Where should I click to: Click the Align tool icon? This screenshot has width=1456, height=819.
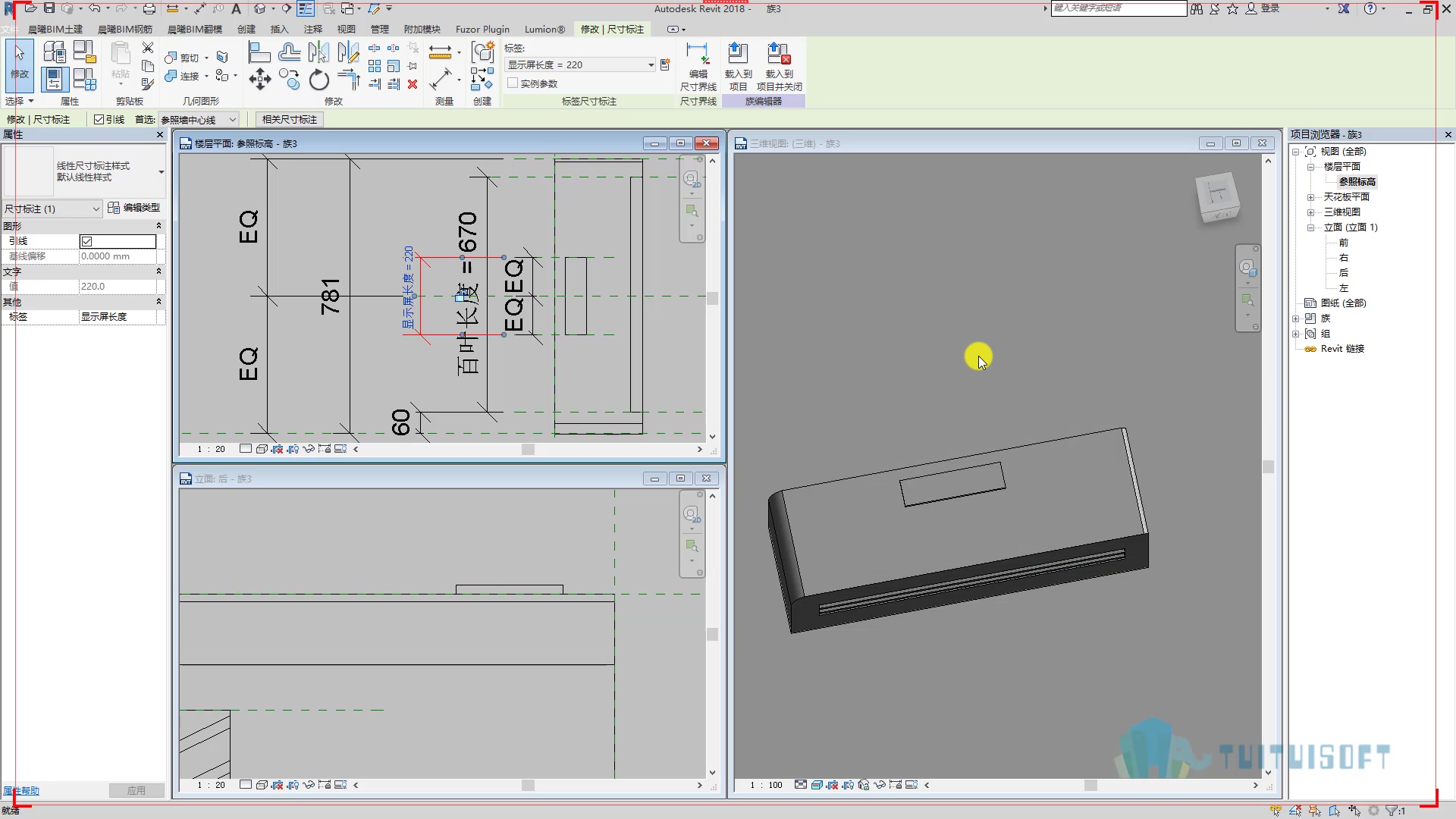(x=259, y=52)
